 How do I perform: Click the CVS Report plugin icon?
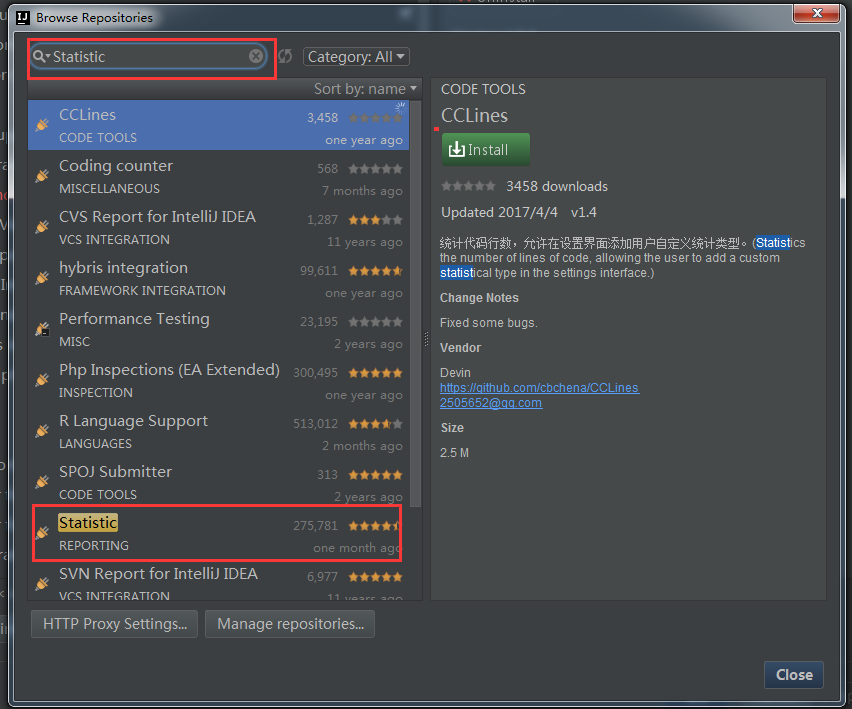(x=42, y=227)
